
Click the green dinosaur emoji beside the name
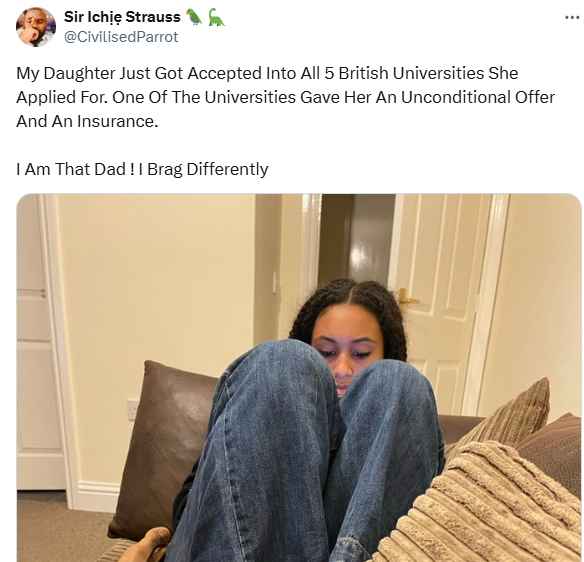click(216, 17)
